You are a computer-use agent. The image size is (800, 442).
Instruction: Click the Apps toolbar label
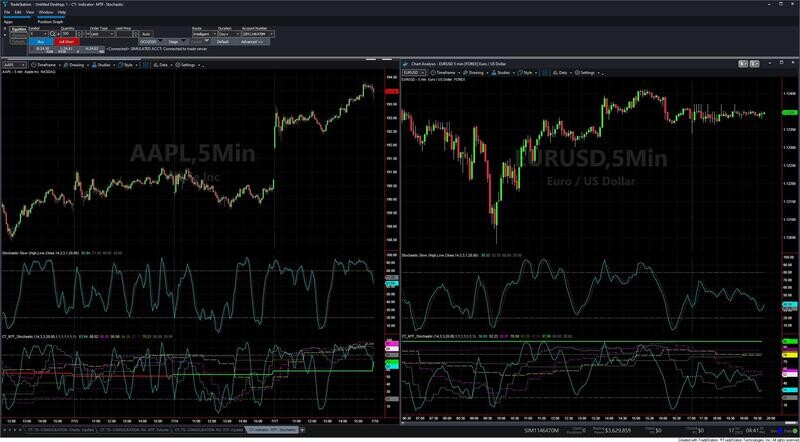pyautogui.click(x=8, y=22)
